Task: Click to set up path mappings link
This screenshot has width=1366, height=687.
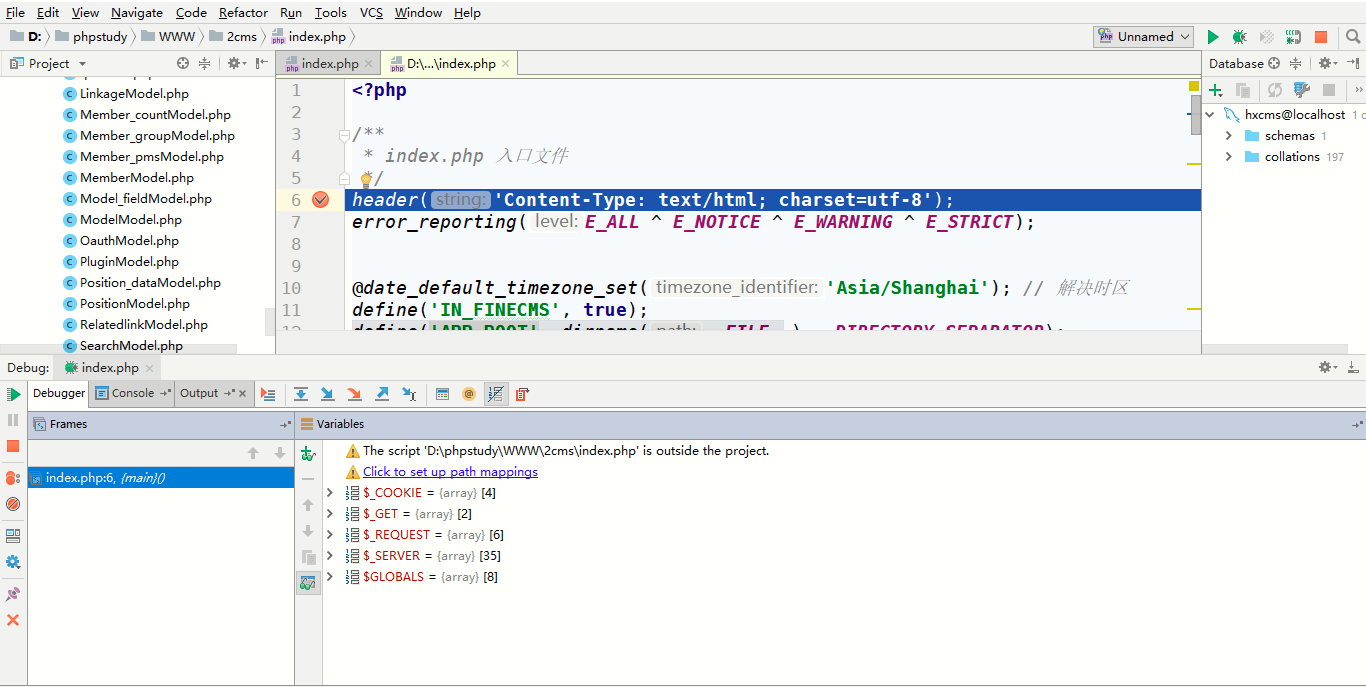Action: tap(450, 472)
